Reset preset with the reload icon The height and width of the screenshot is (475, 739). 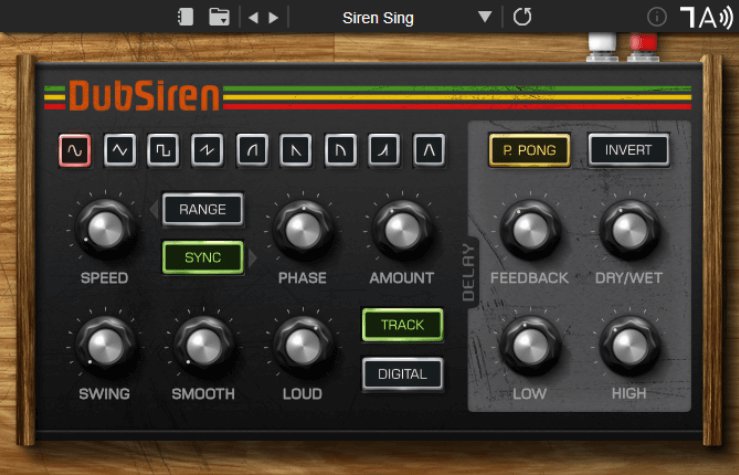point(522,17)
